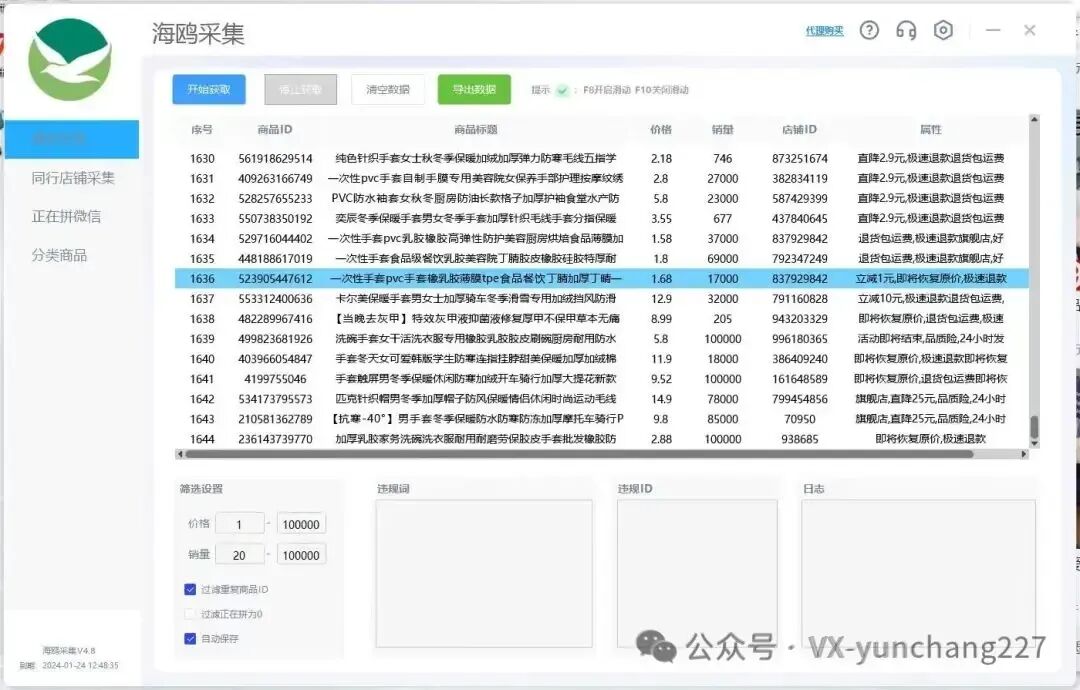This screenshot has height=690, width=1080.
Task: Click price 3.55 in row 1633
Action: pyautogui.click(x=661, y=218)
